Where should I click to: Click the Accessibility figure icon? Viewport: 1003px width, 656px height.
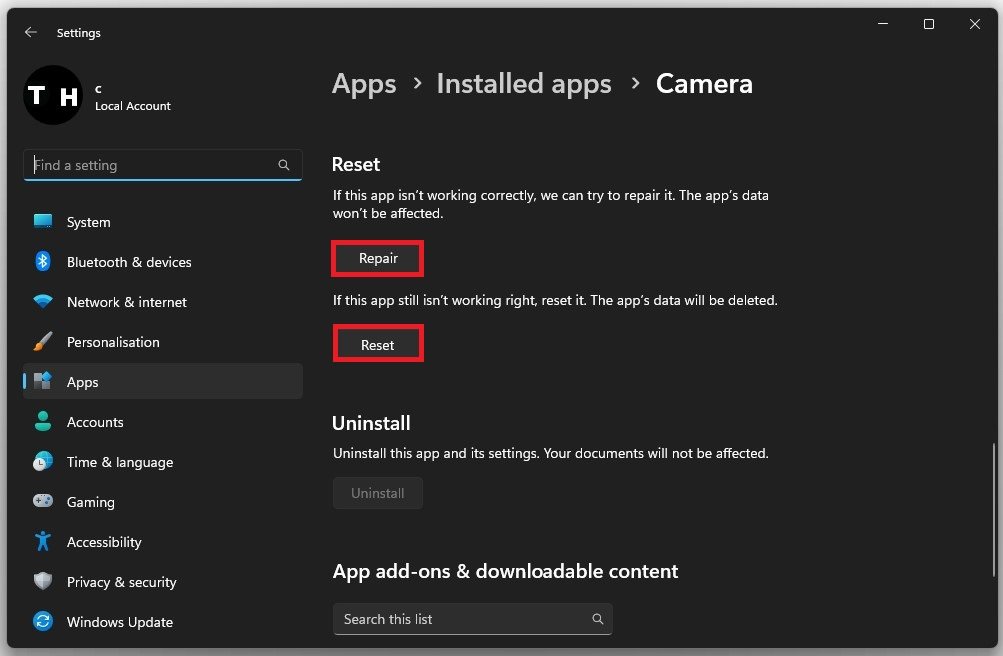[43, 542]
